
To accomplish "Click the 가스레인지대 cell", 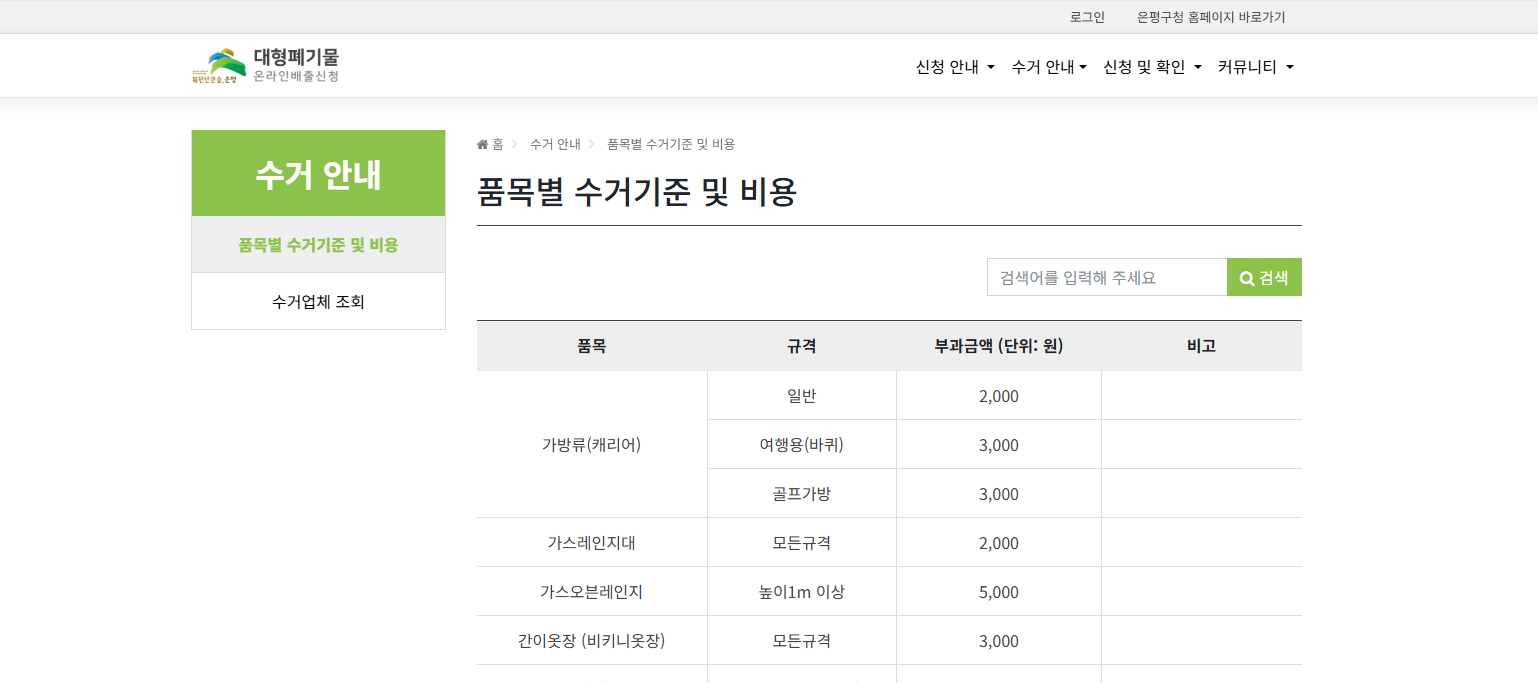I will [x=592, y=543].
